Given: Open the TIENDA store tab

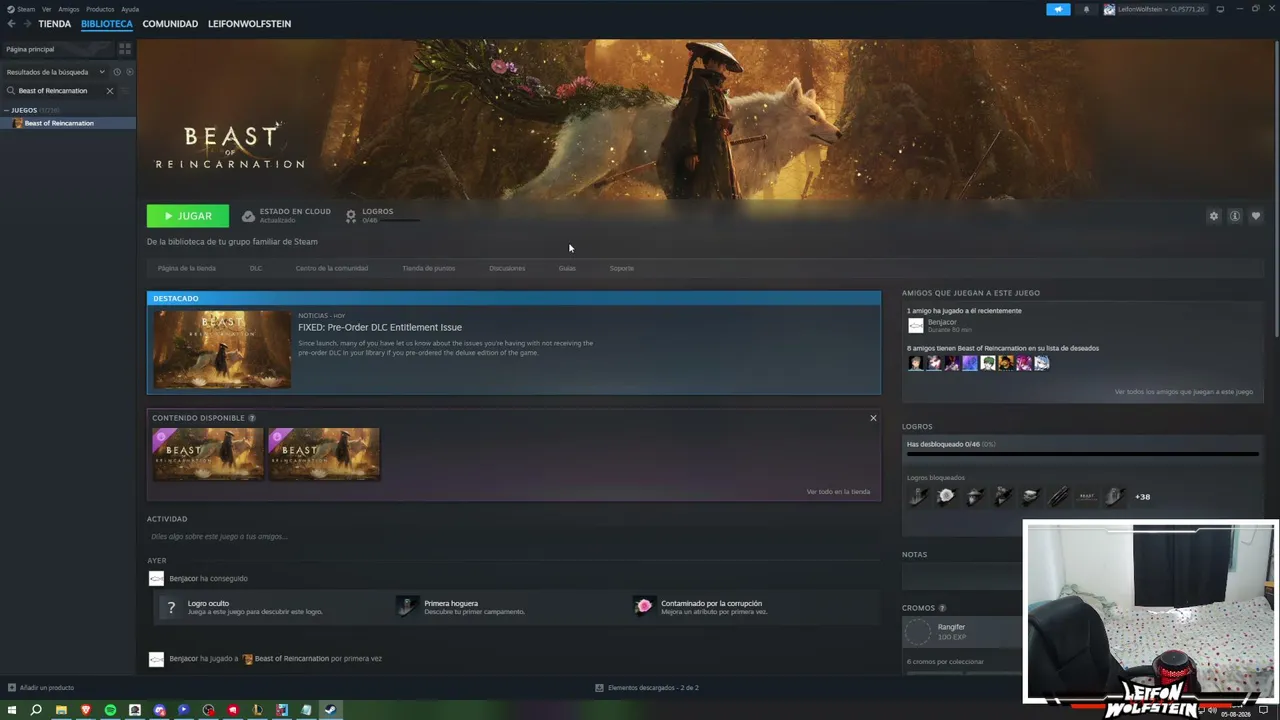Looking at the screenshot, I should coord(55,24).
